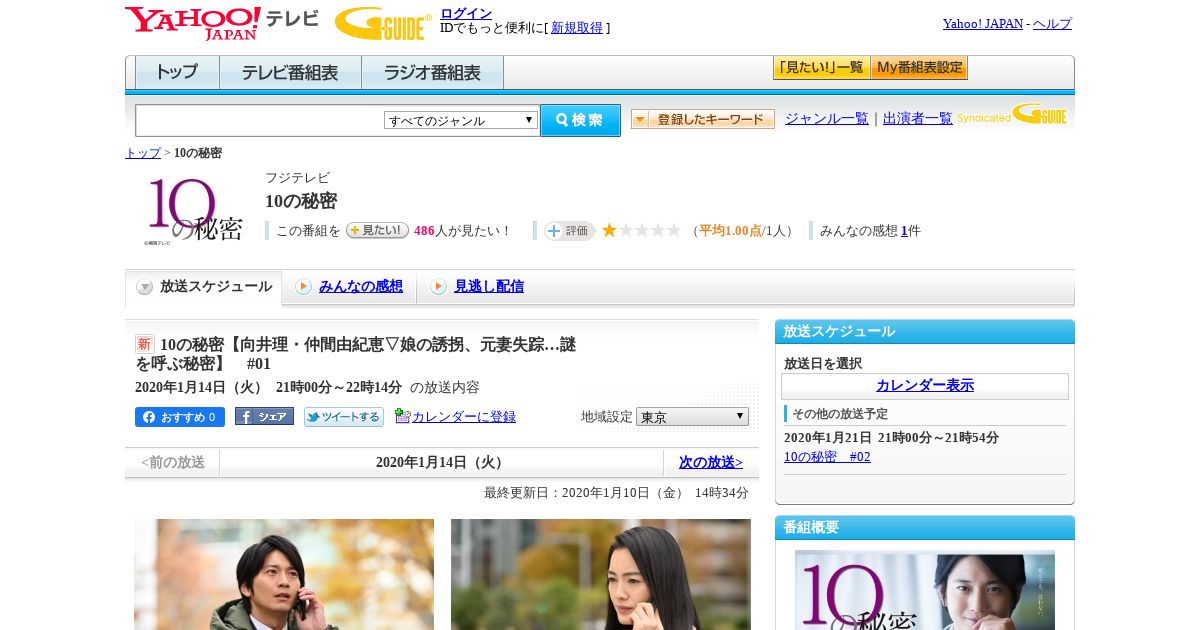Open the すべてのジャンル genre dropdown
1200x630 pixels.
(x=461, y=120)
